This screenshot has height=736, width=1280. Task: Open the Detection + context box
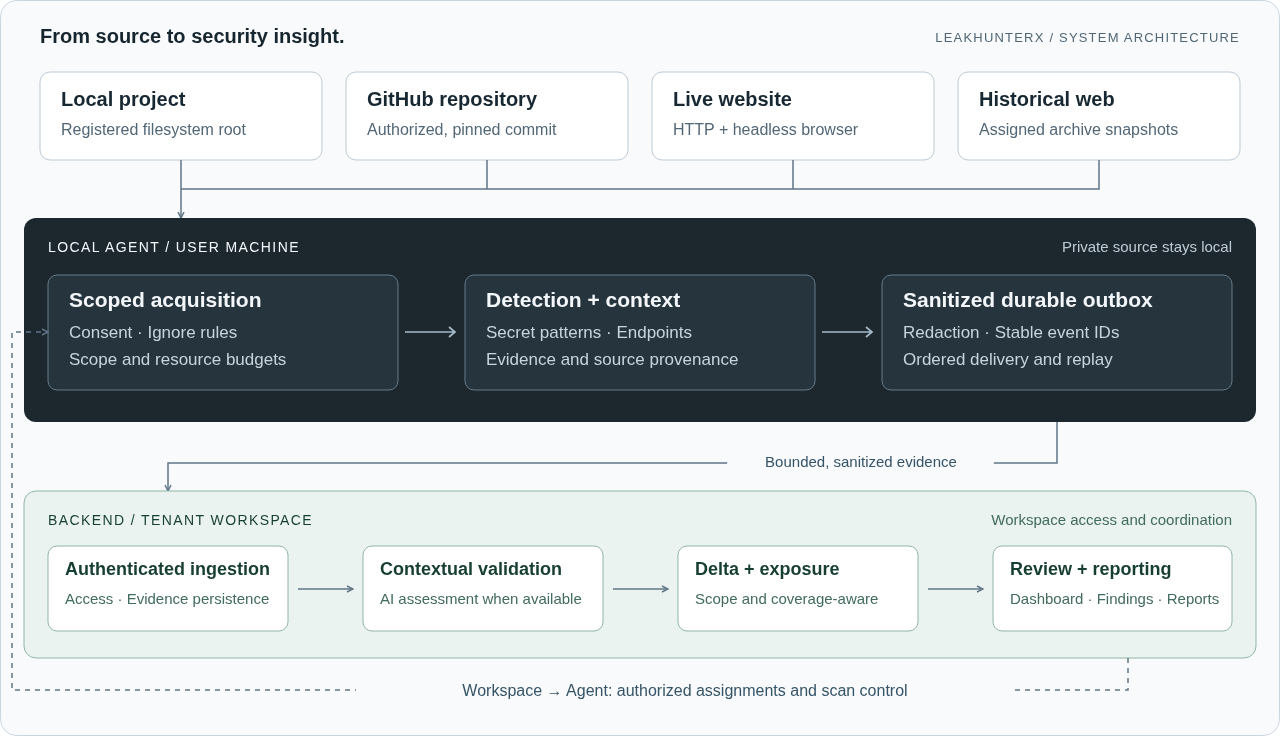coord(640,332)
